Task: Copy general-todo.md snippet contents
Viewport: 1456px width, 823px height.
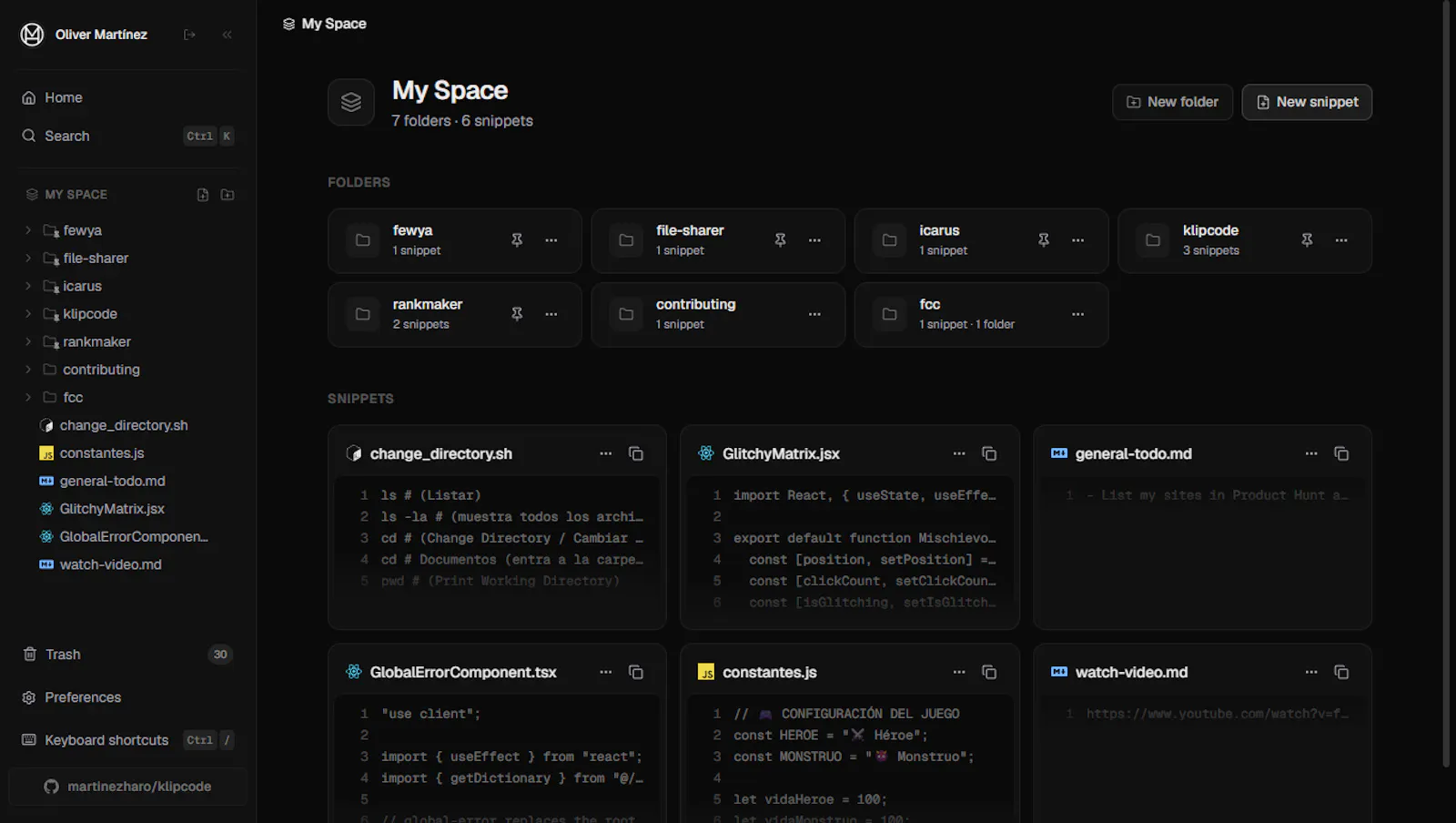Action: [x=1341, y=453]
